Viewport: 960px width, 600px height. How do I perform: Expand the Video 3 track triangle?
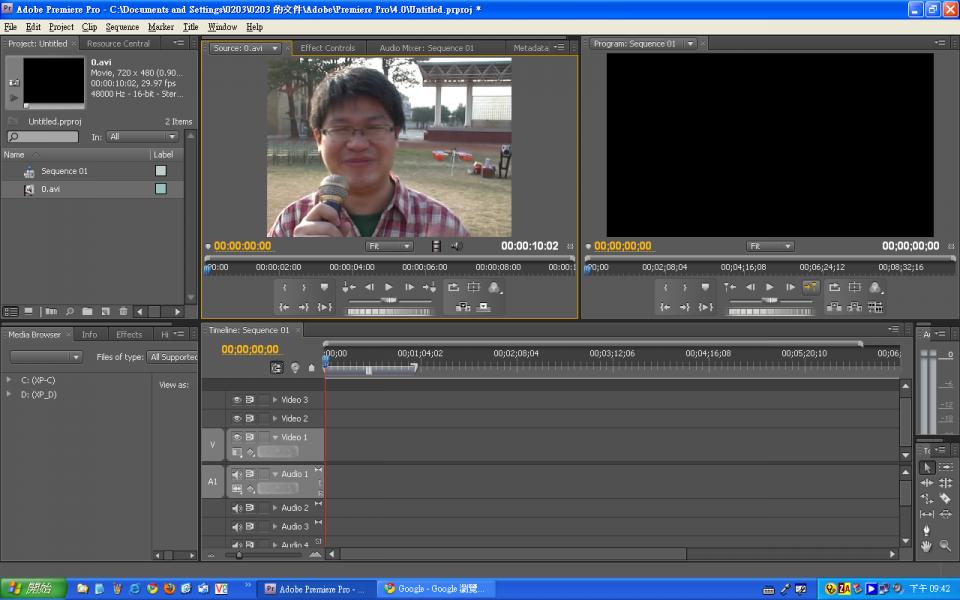point(275,400)
